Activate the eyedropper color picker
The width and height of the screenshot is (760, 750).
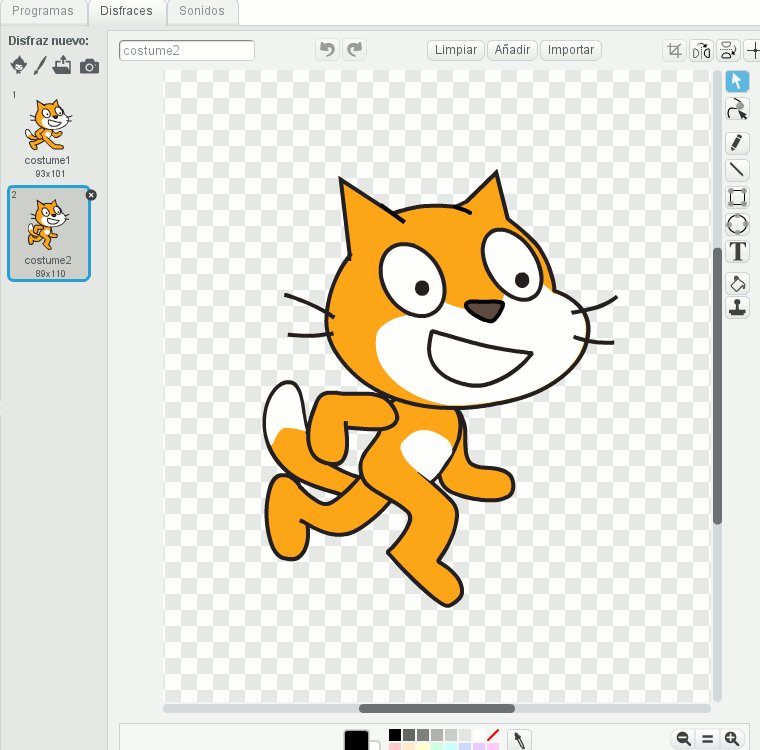tap(519, 740)
